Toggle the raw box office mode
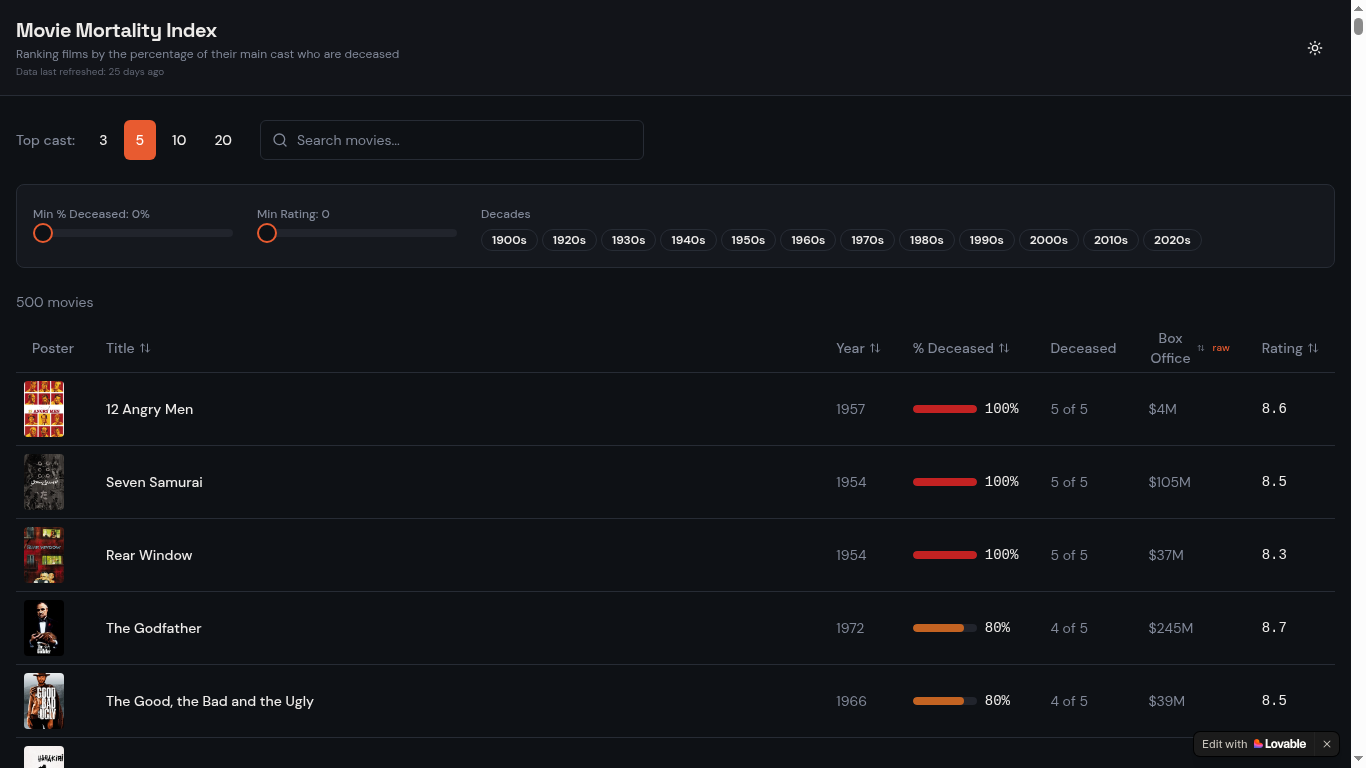The height and width of the screenshot is (768, 1366). coord(1221,348)
